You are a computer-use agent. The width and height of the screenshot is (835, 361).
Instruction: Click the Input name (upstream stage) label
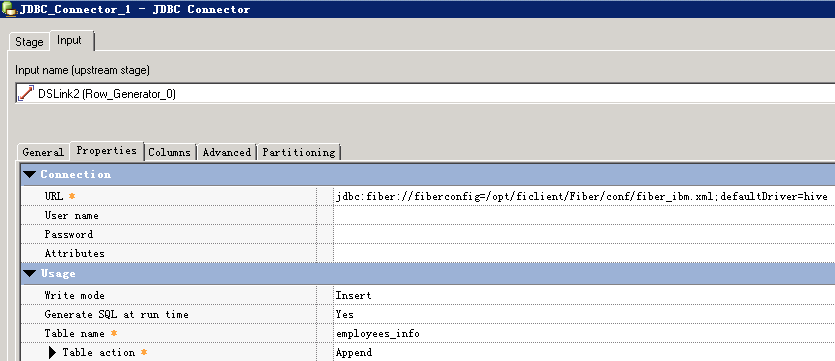[82, 70]
